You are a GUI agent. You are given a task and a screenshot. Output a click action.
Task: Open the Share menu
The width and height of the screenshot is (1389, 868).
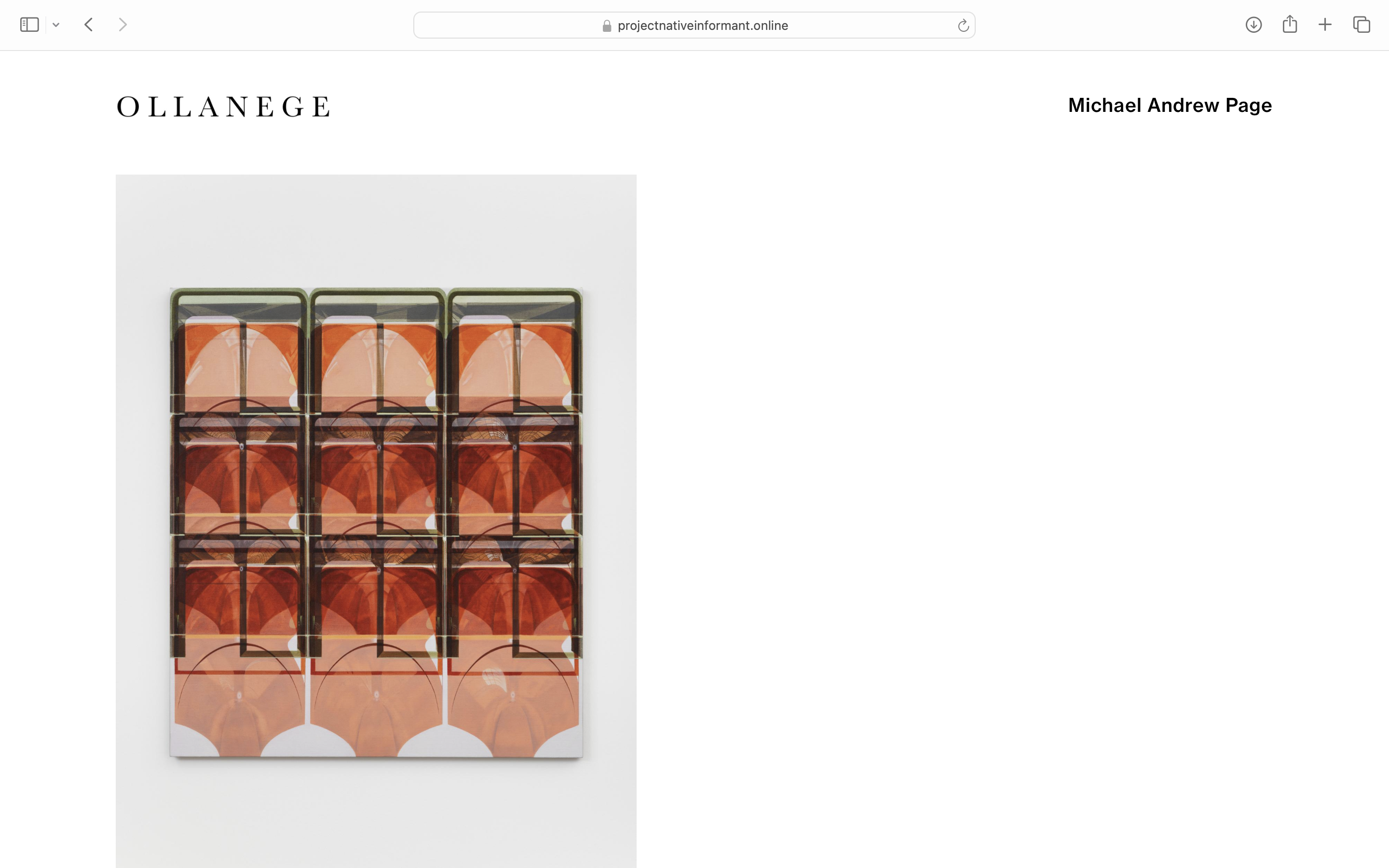[1290, 24]
